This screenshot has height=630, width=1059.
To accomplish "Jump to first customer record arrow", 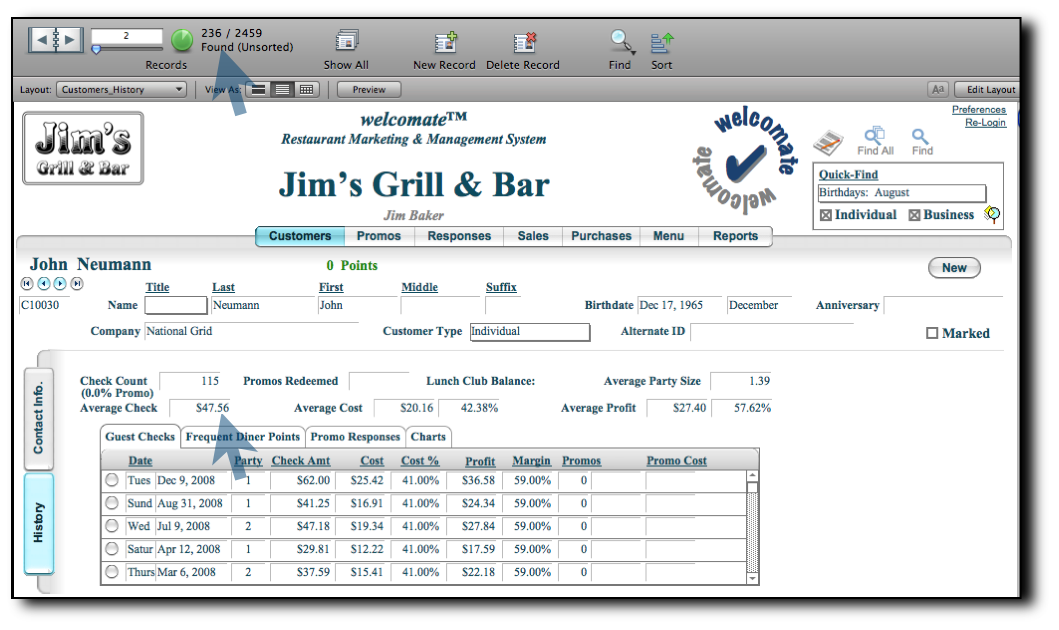I will tap(27, 284).
